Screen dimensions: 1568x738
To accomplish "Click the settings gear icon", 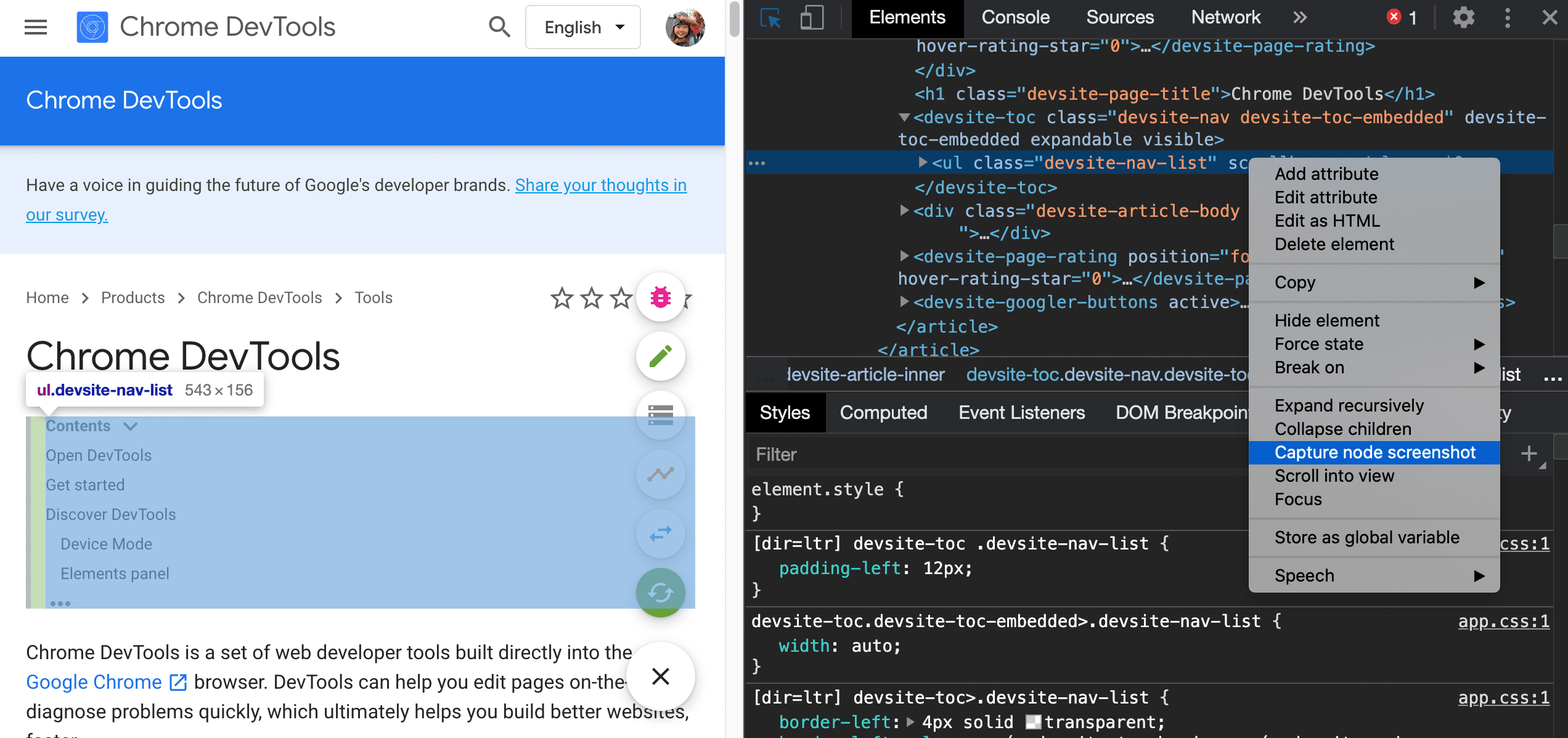I will pos(1463,18).
